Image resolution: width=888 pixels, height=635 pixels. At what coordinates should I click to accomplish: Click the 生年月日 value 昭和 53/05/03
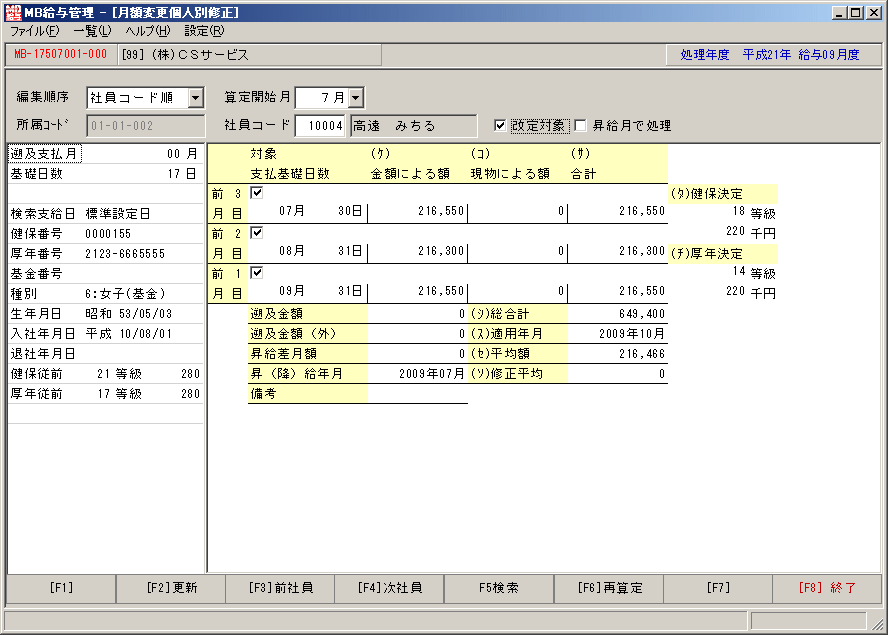[x=129, y=314]
